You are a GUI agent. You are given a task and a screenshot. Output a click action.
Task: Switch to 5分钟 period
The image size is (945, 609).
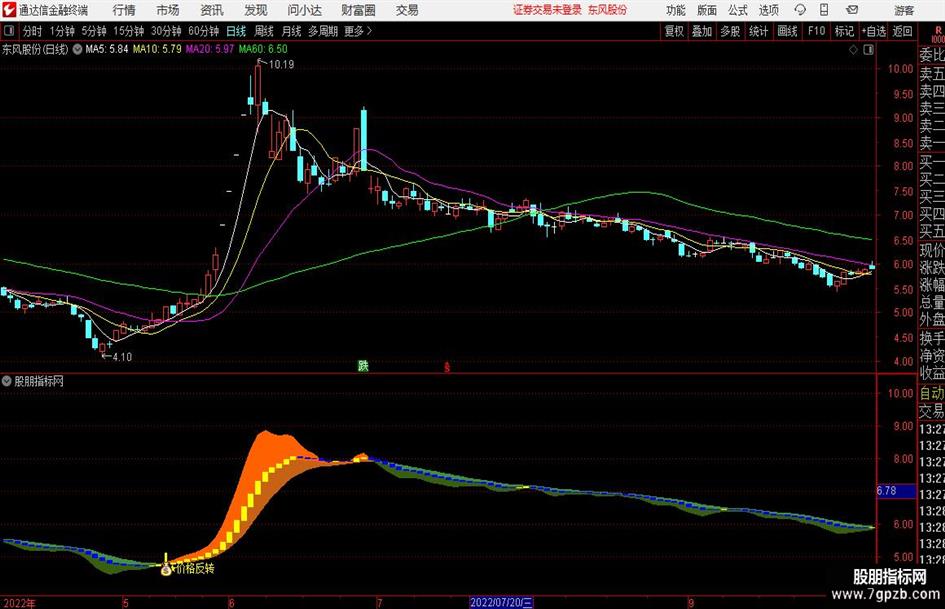93,31
